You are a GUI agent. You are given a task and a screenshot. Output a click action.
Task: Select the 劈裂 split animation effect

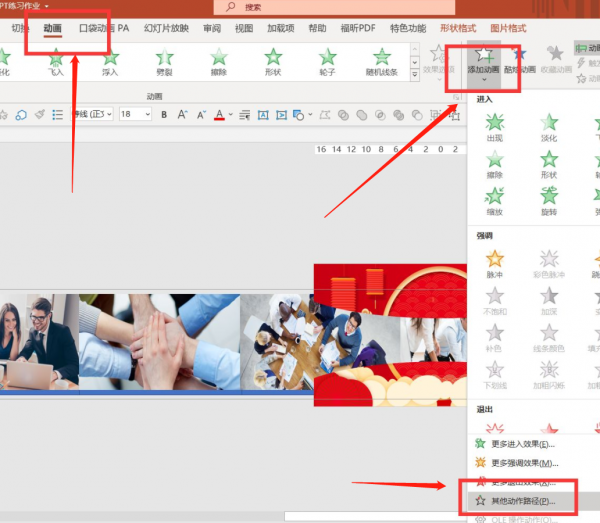point(165,62)
